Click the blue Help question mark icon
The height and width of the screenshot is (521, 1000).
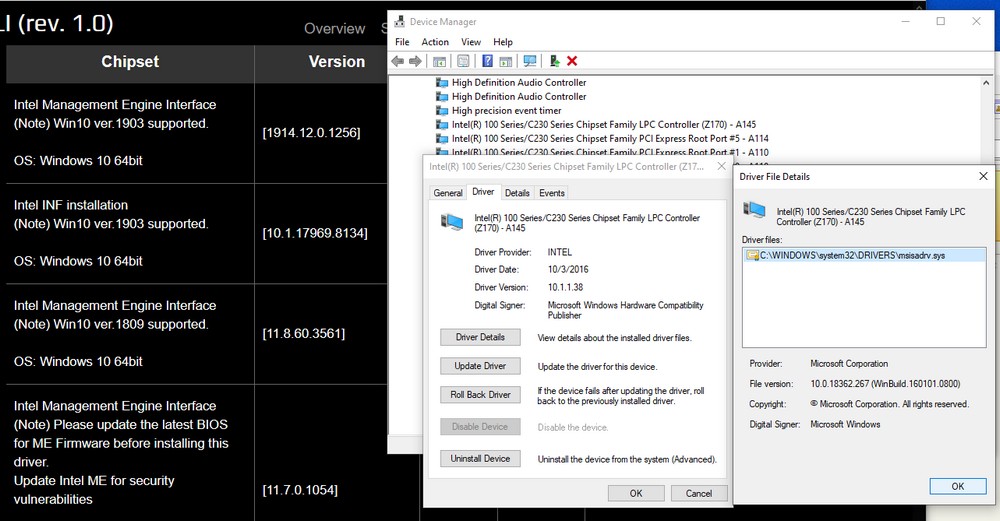point(488,61)
